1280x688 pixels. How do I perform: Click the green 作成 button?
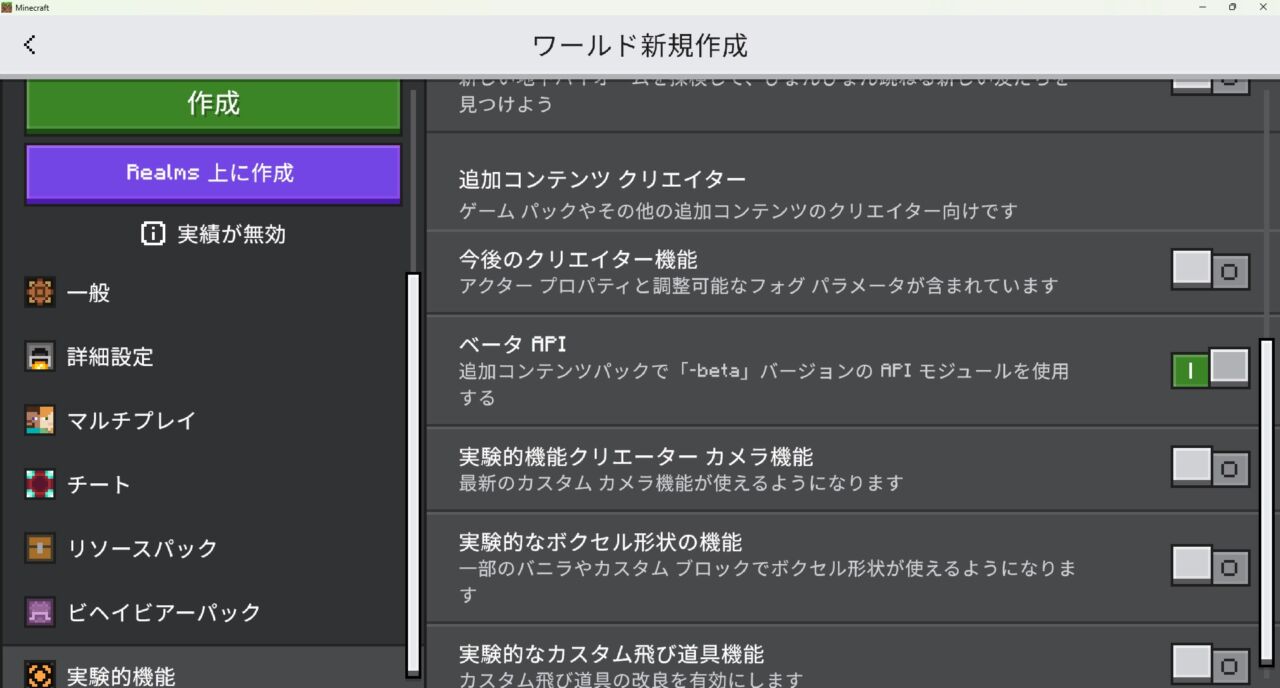pyautogui.click(x=213, y=104)
